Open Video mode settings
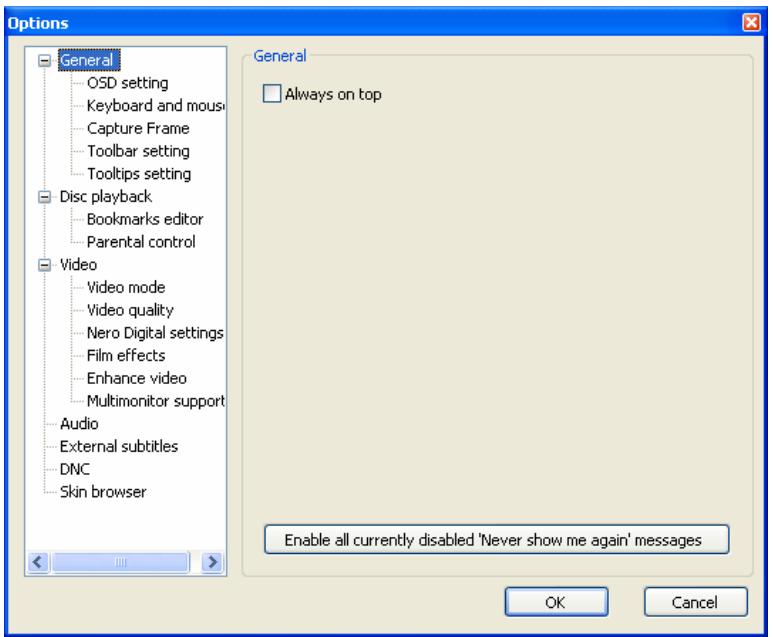This screenshot has height=637, width=773. [126, 287]
